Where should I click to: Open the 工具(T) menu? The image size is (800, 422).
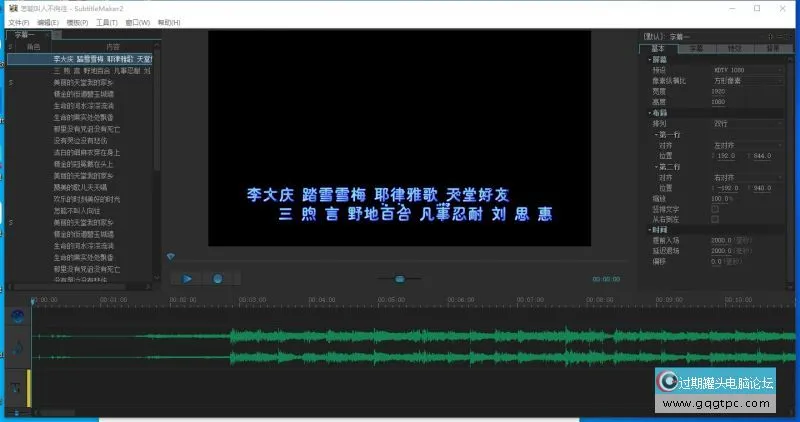(107, 22)
